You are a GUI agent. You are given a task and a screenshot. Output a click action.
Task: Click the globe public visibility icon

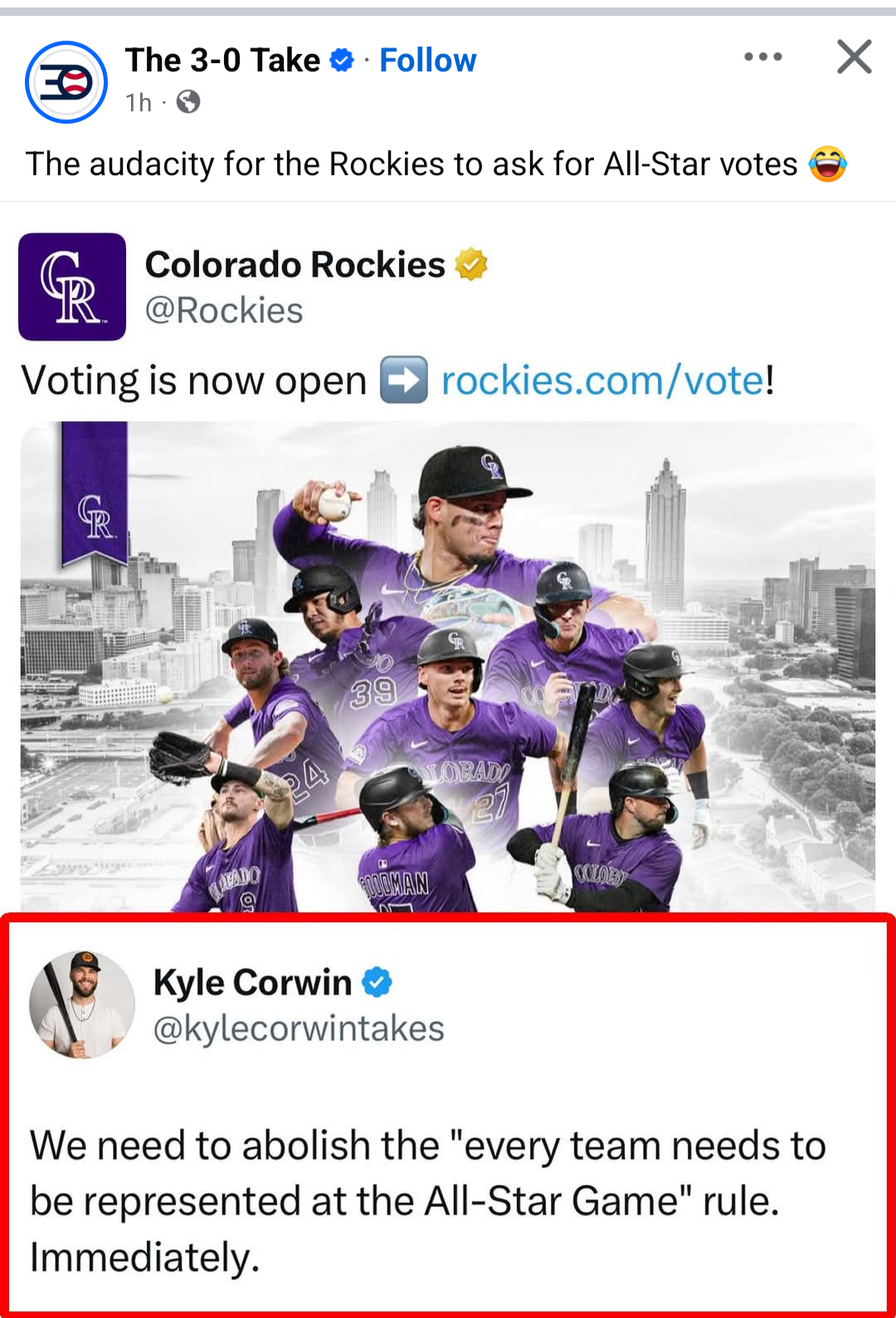click(188, 101)
